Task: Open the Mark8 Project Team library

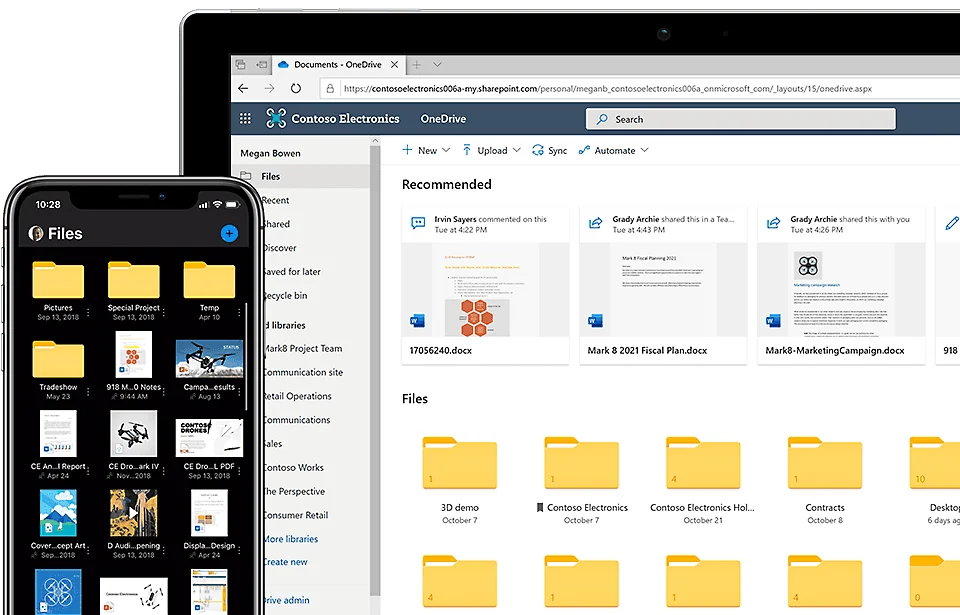Action: tap(302, 348)
